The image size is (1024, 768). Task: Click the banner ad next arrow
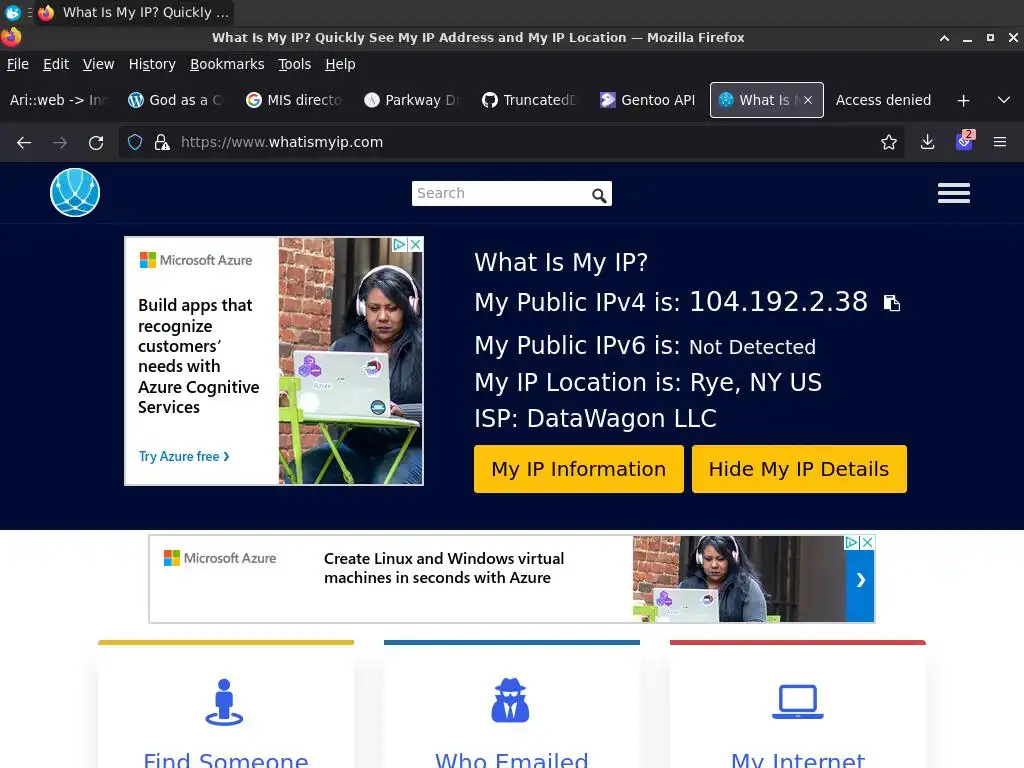coord(860,579)
